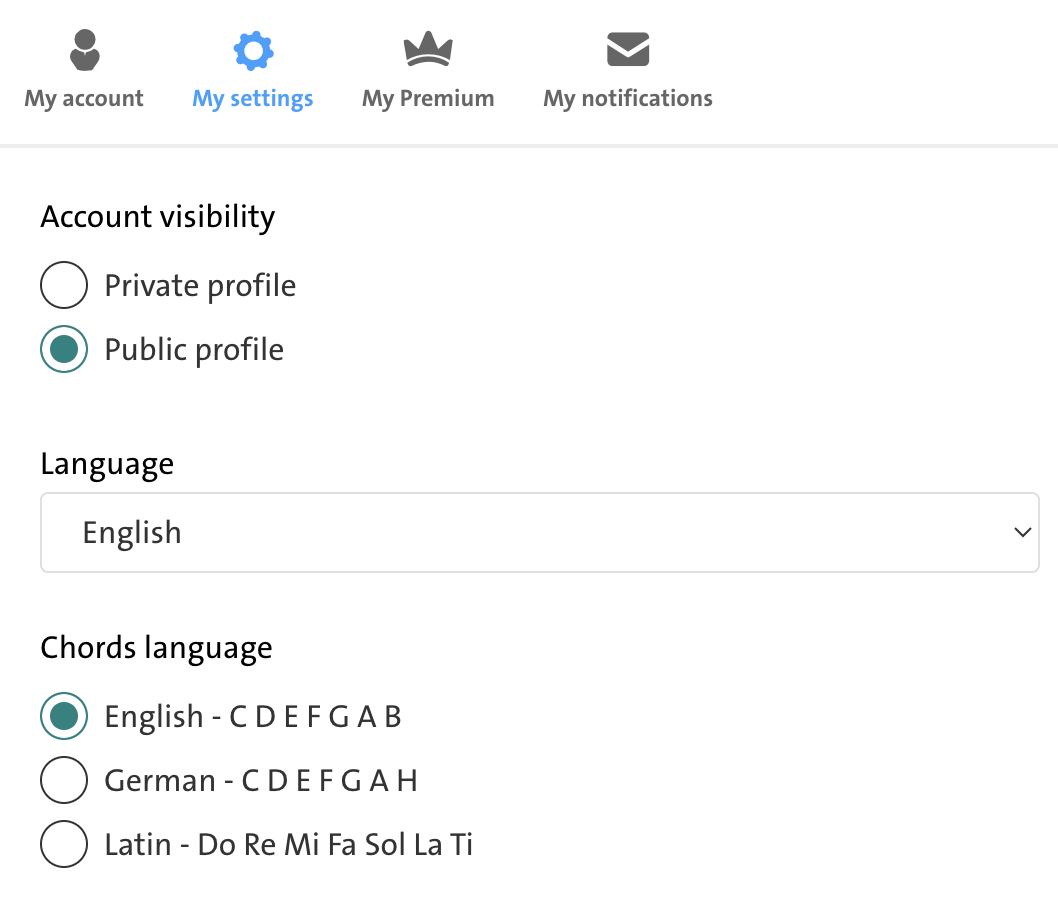Click the Private profile label text
The width and height of the screenshot is (1058, 914).
(200, 286)
